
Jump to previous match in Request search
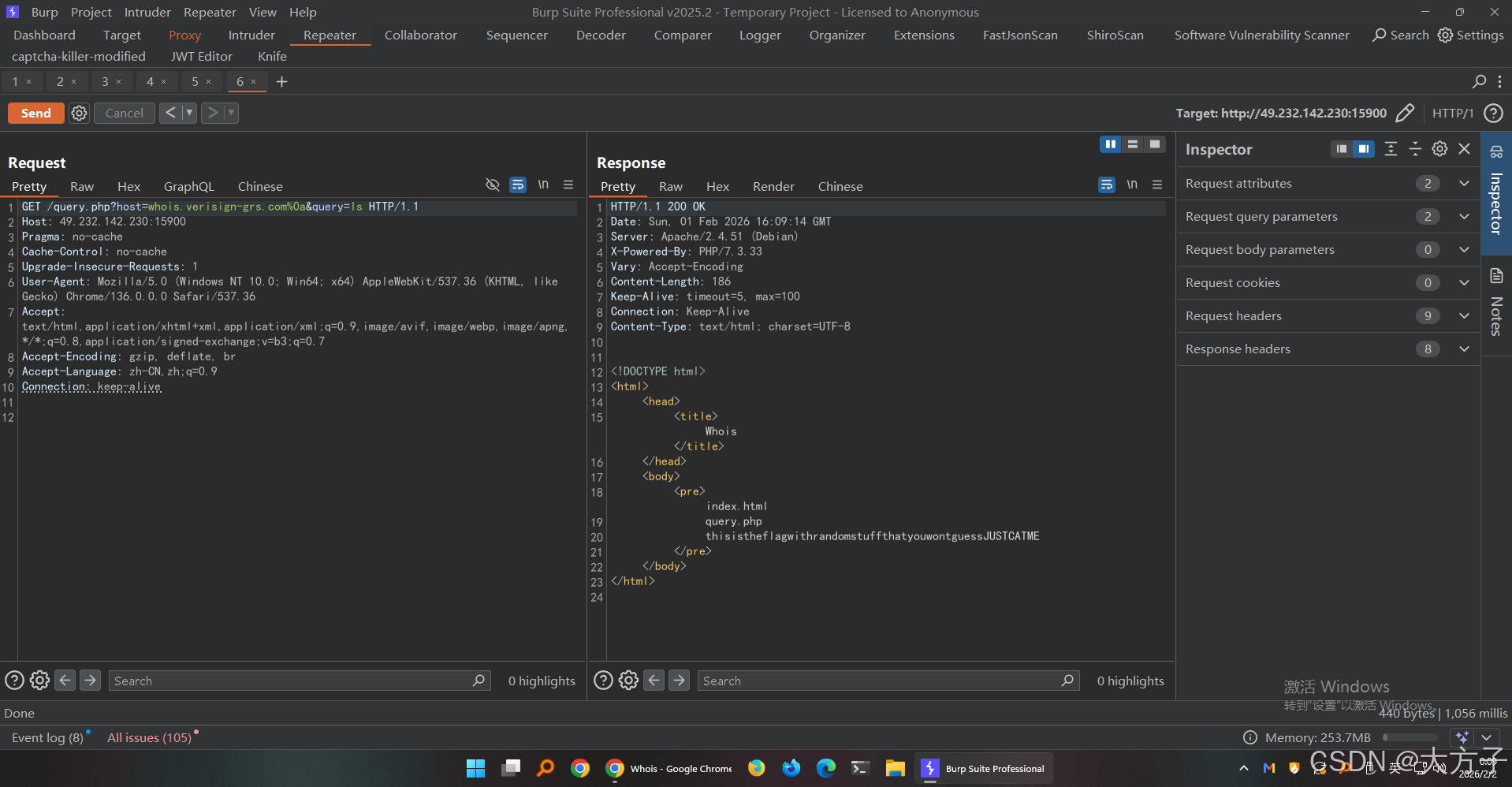tap(65, 680)
